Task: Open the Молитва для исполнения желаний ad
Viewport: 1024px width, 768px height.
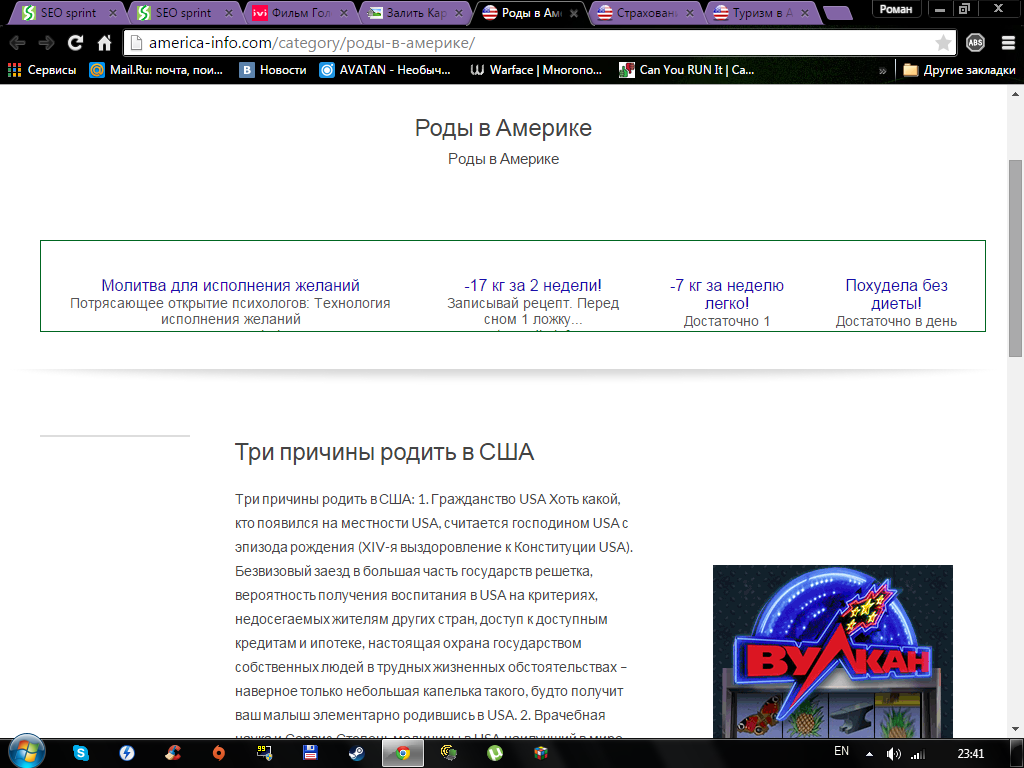Action: pyautogui.click(x=230, y=285)
